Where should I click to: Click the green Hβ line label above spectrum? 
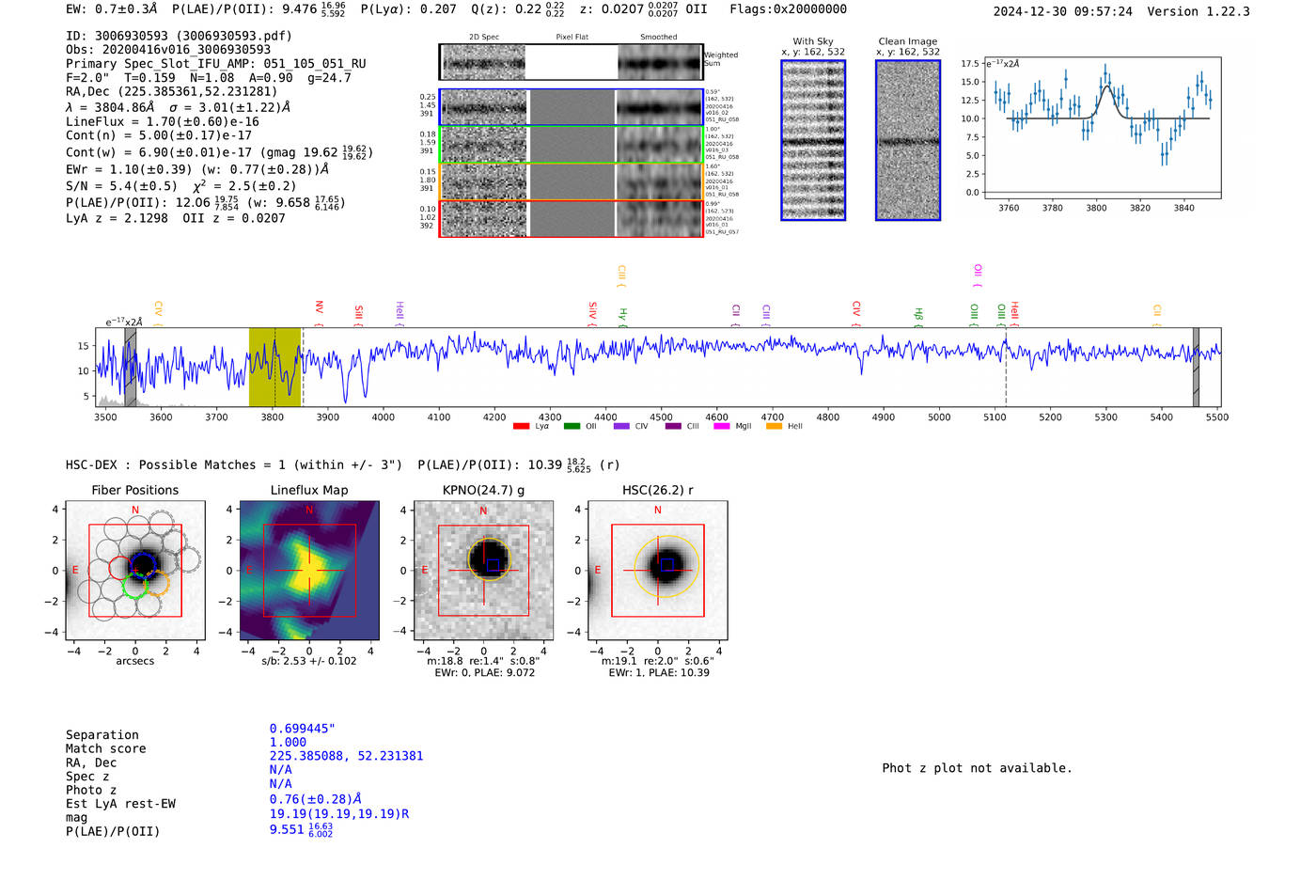point(918,314)
